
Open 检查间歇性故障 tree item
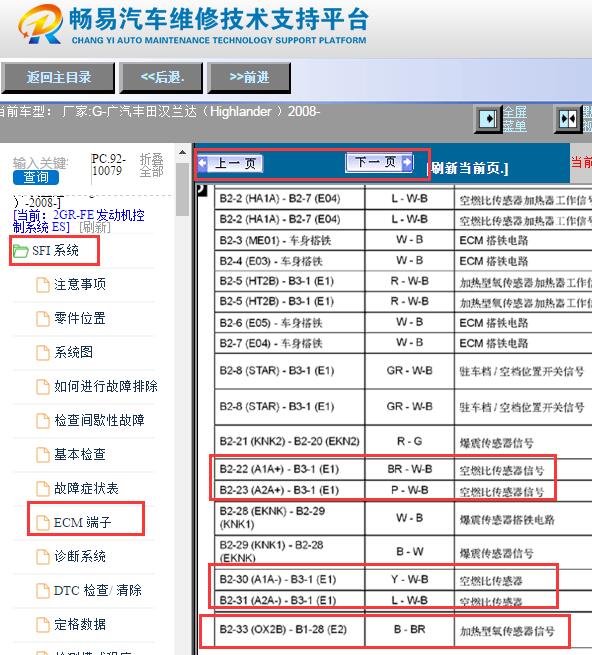pos(99,420)
